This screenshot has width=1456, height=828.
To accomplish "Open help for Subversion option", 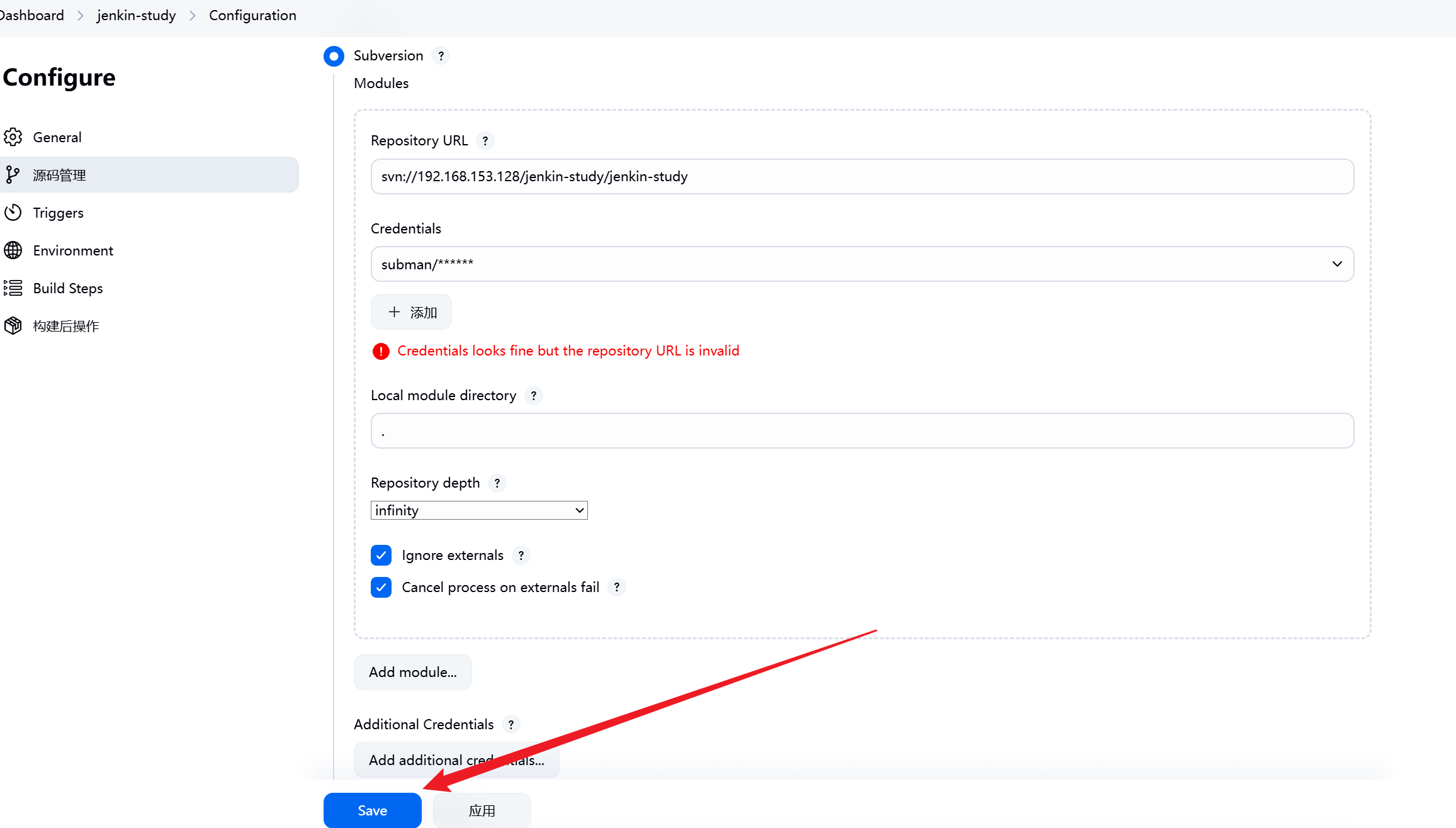I will [441, 56].
